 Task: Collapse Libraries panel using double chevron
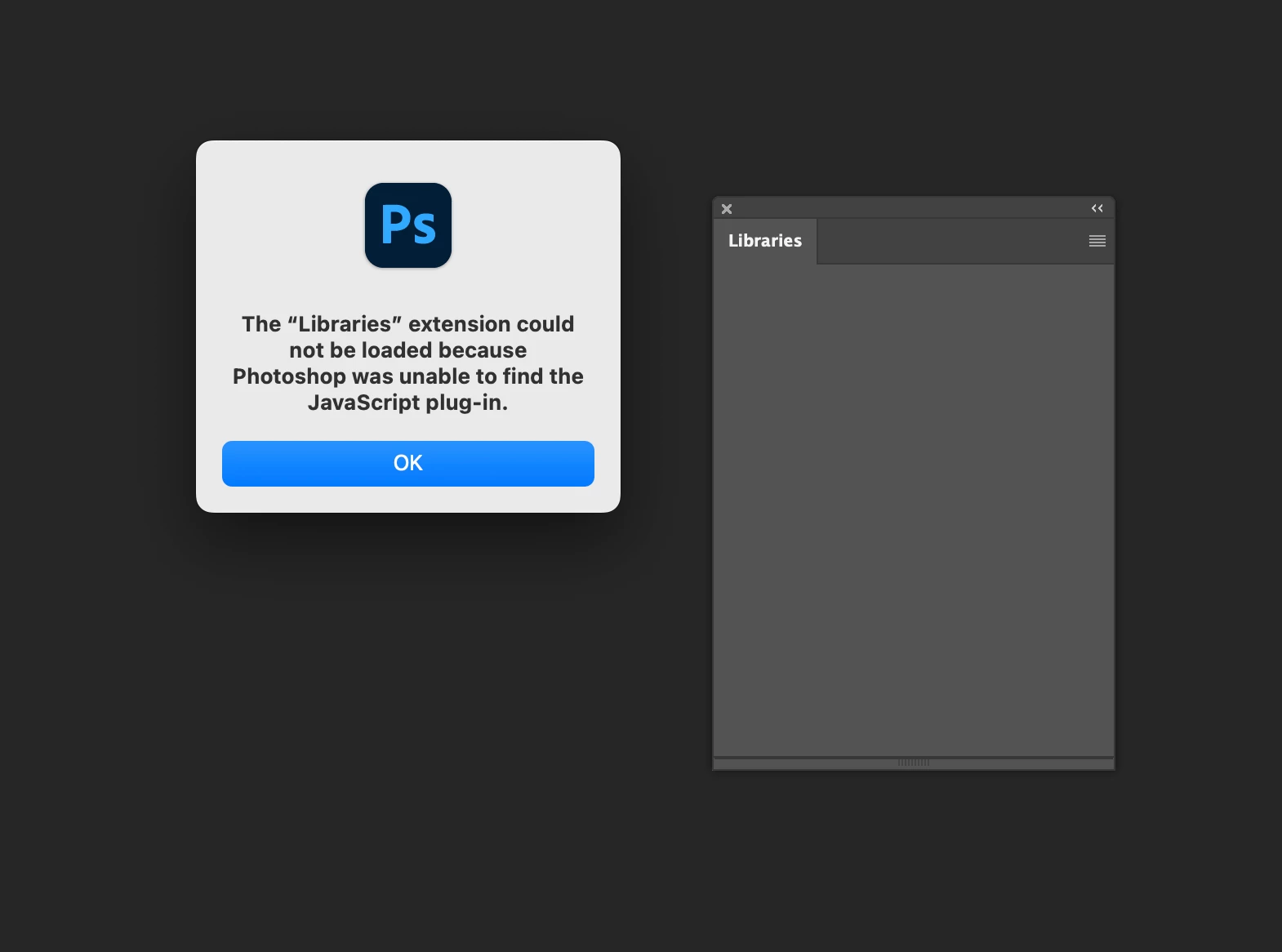[x=1097, y=208]
